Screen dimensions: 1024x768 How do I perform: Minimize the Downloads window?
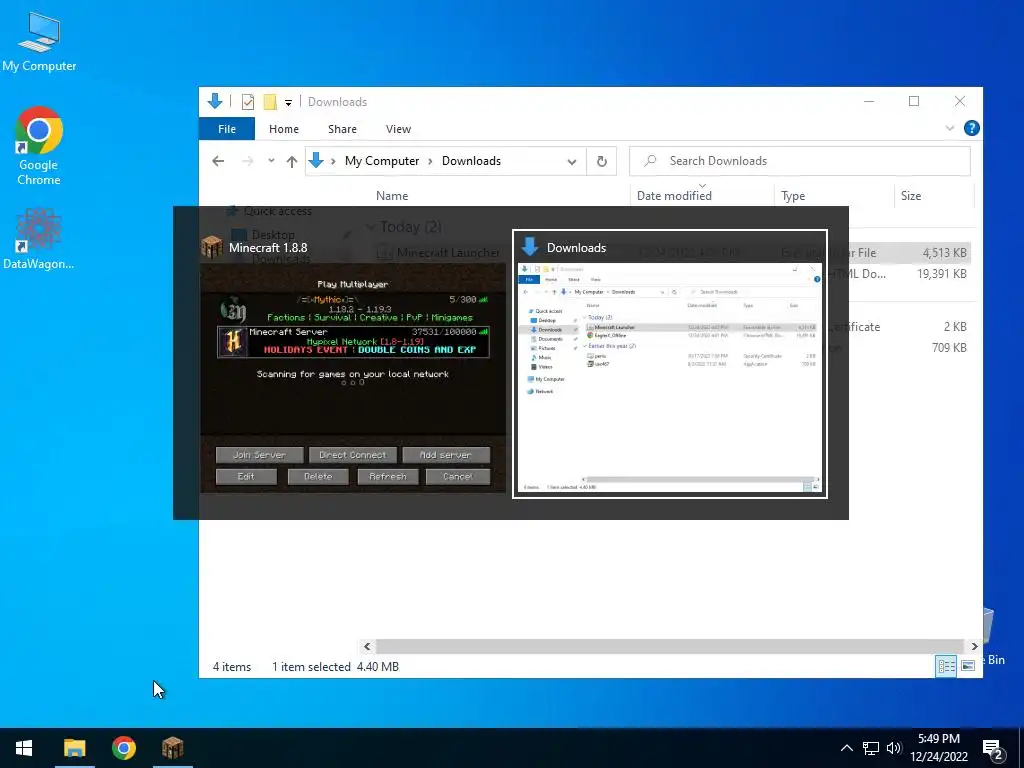[869, 101]
